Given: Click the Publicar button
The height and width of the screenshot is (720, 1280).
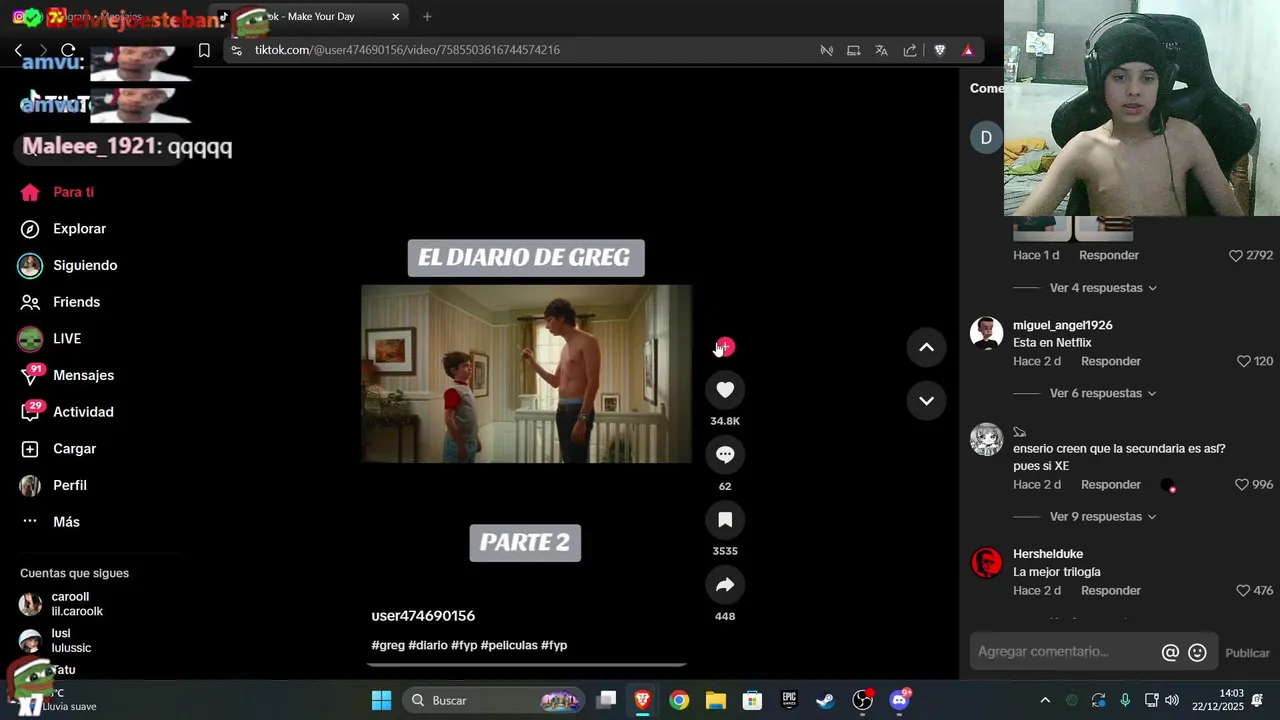Looking at the screenshot, I should 1247,653.
